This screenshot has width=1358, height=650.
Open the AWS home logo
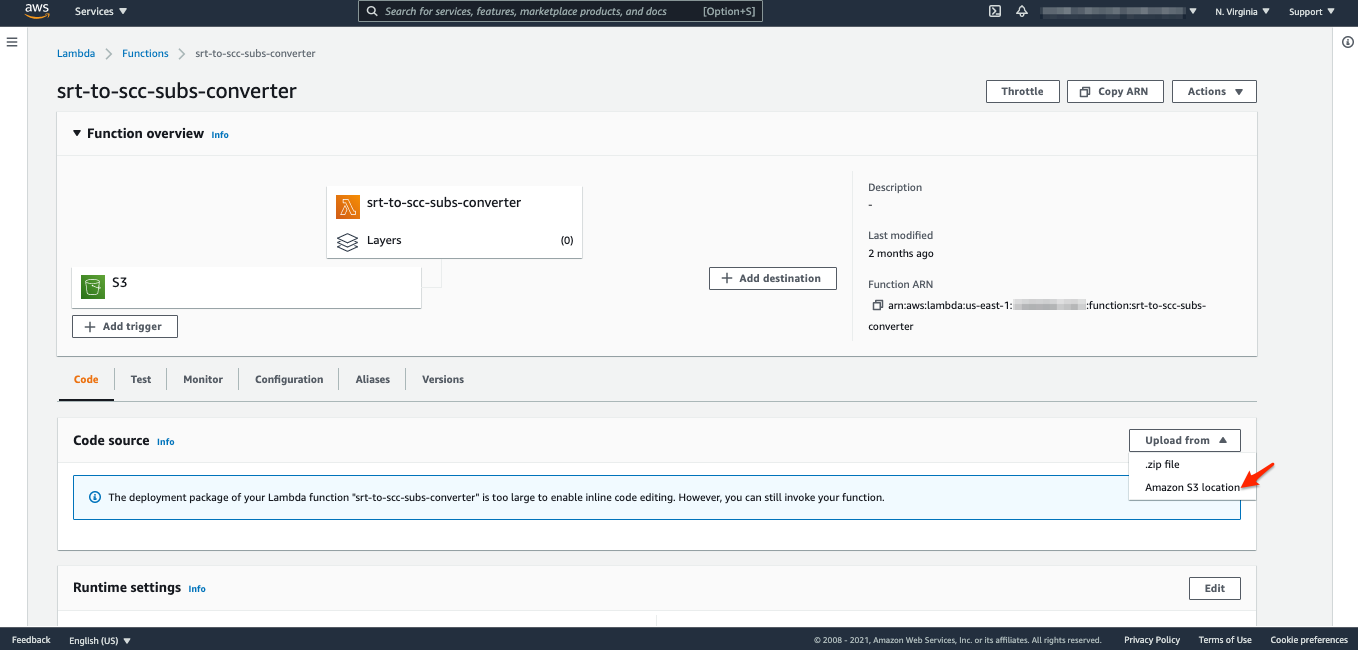click(37, 11)
